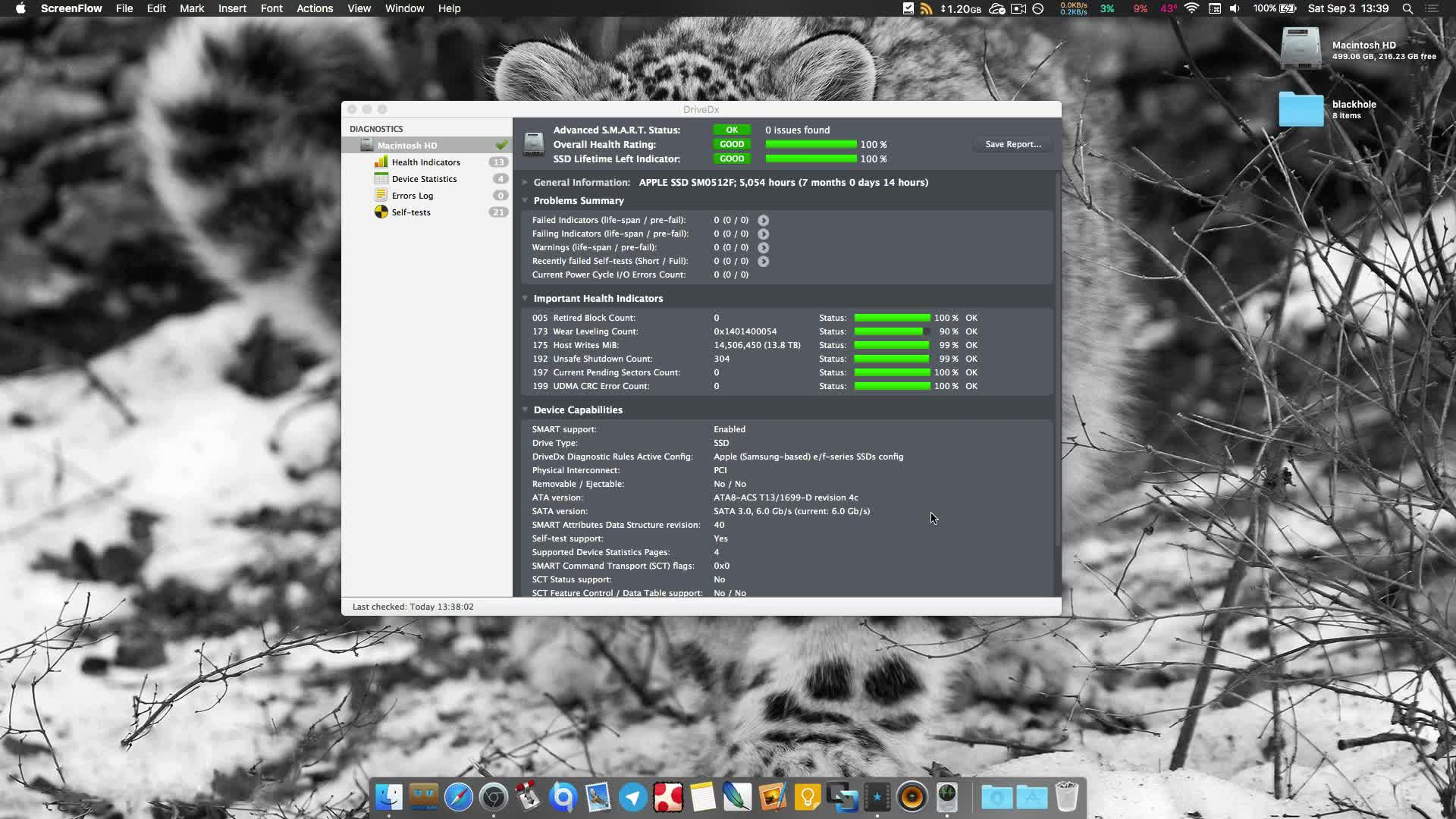This screenshot has width=1456, height=819.
Task: Open the Notification Center icon
Action: [1432, 8]
